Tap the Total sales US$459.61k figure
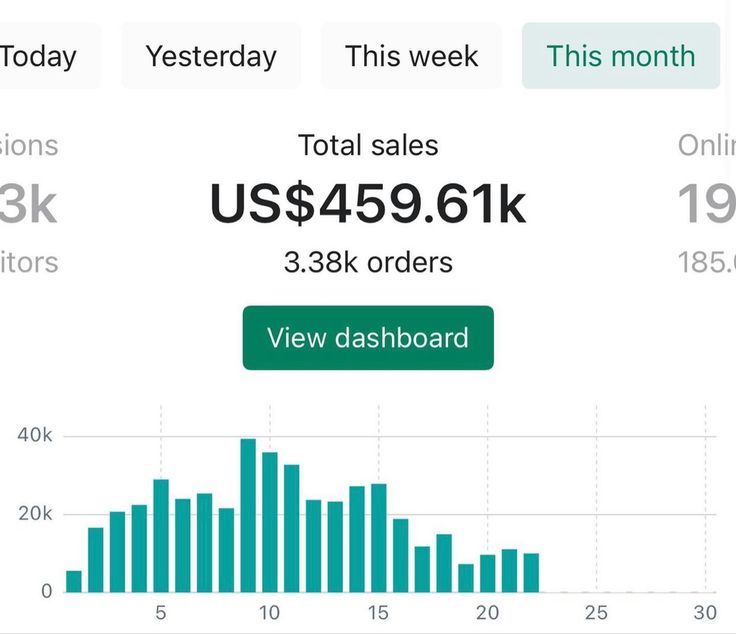The height and width of the screenshot is (634, 736). pos(367,204)
